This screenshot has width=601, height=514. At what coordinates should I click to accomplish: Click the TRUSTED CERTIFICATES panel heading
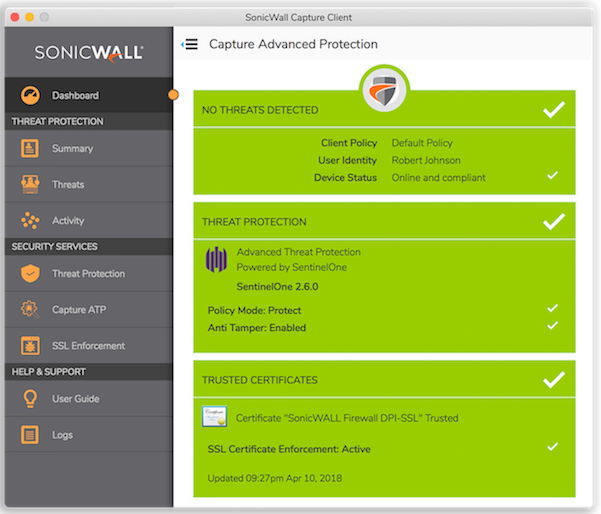pos(260,380)
